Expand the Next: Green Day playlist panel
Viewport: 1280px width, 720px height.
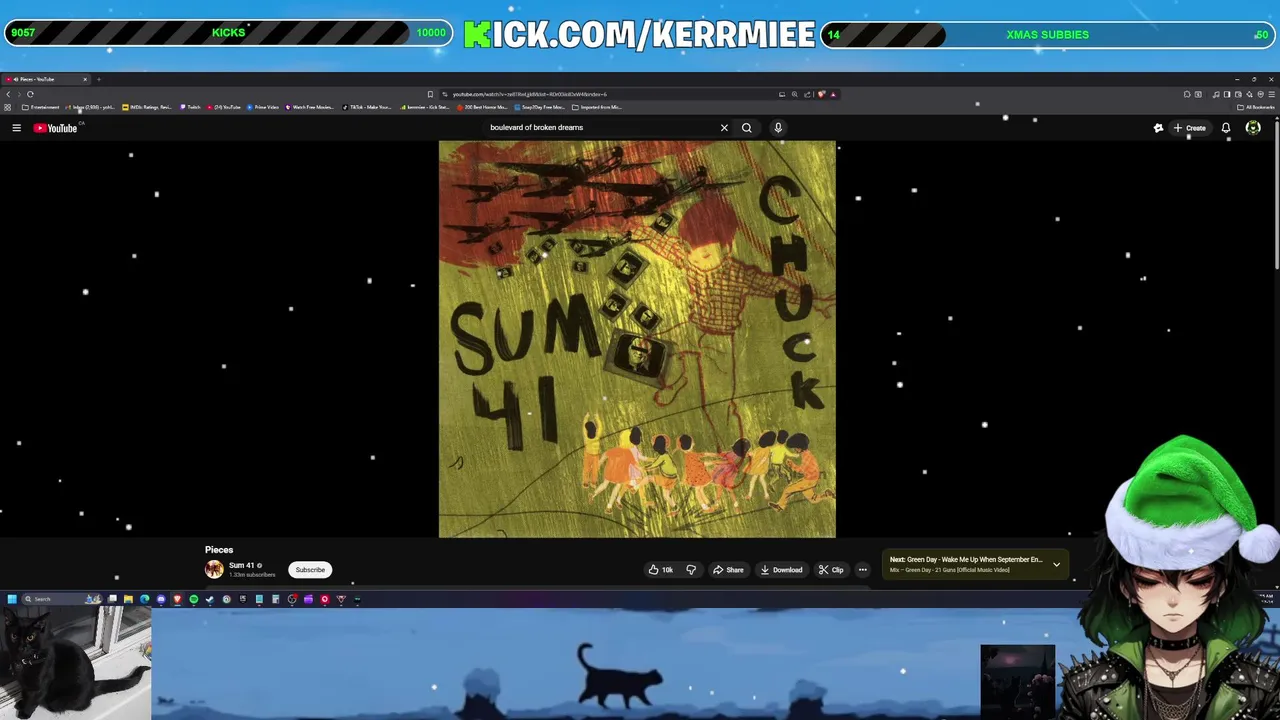pyautogui.click(x=1056, y=565)
